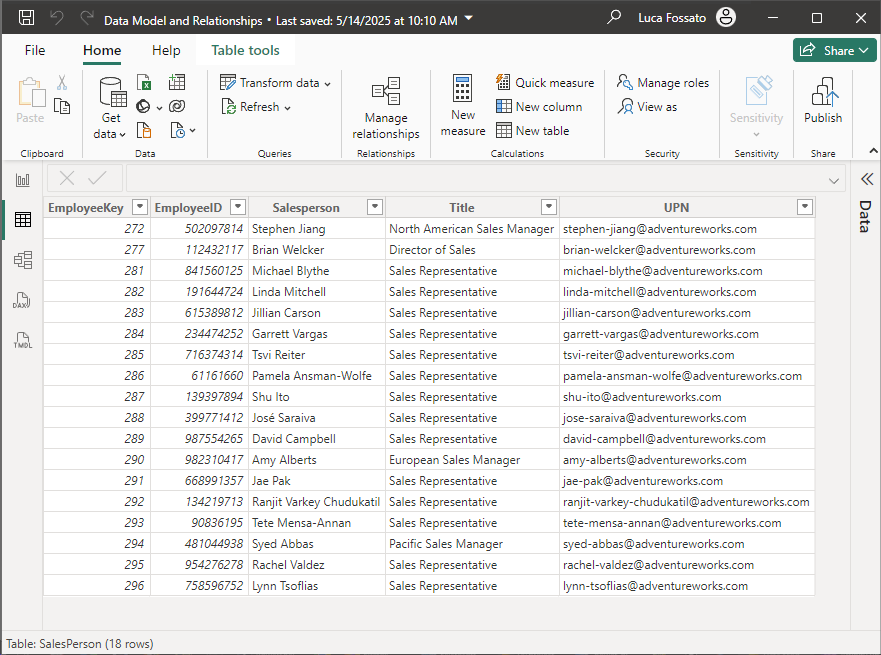The image size is (881, 655).
Task: Select EmployeeKey 296 cell
Action: 97,585
